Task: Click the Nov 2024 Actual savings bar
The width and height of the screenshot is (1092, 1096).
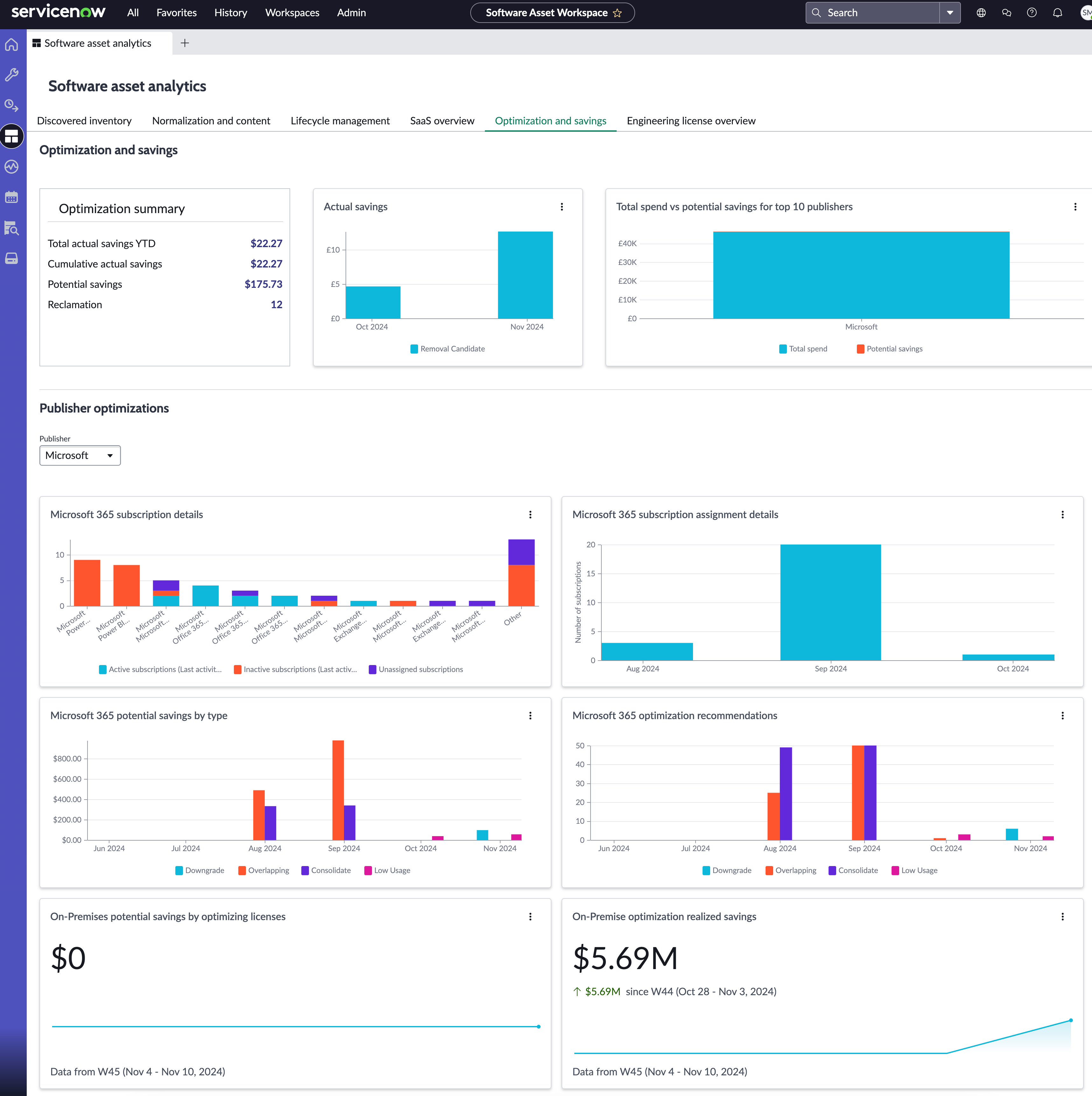Action: (525, 275)
